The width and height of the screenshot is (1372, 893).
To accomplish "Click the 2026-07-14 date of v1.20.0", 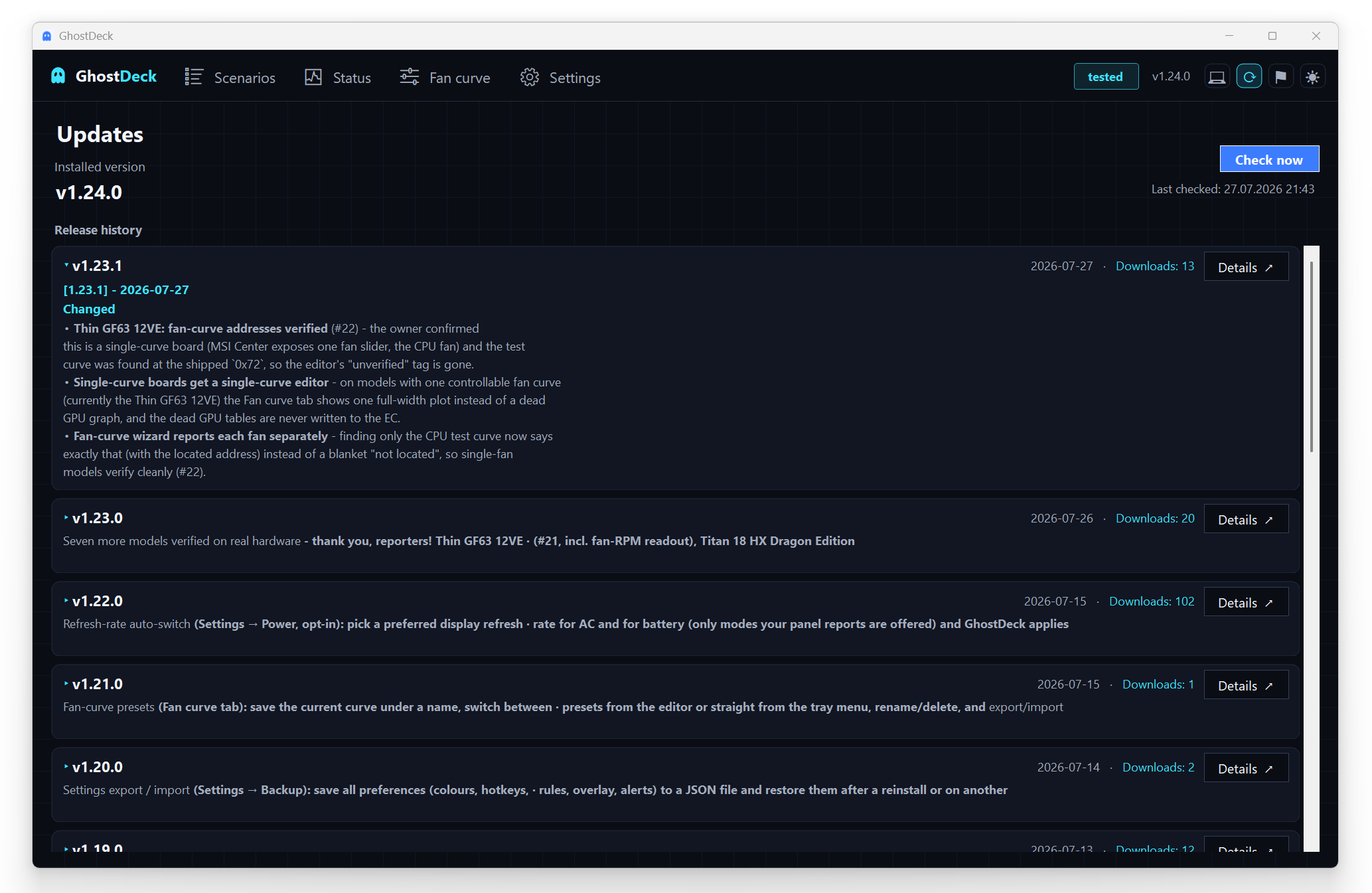I will [x=1068, y=768].
